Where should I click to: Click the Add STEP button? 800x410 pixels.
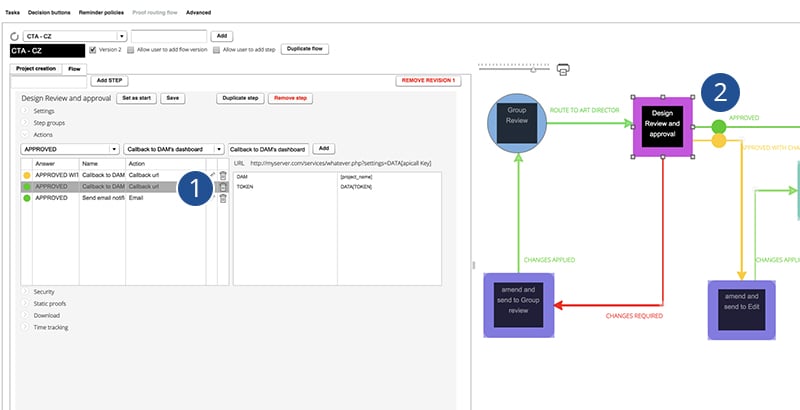point(109,81)
